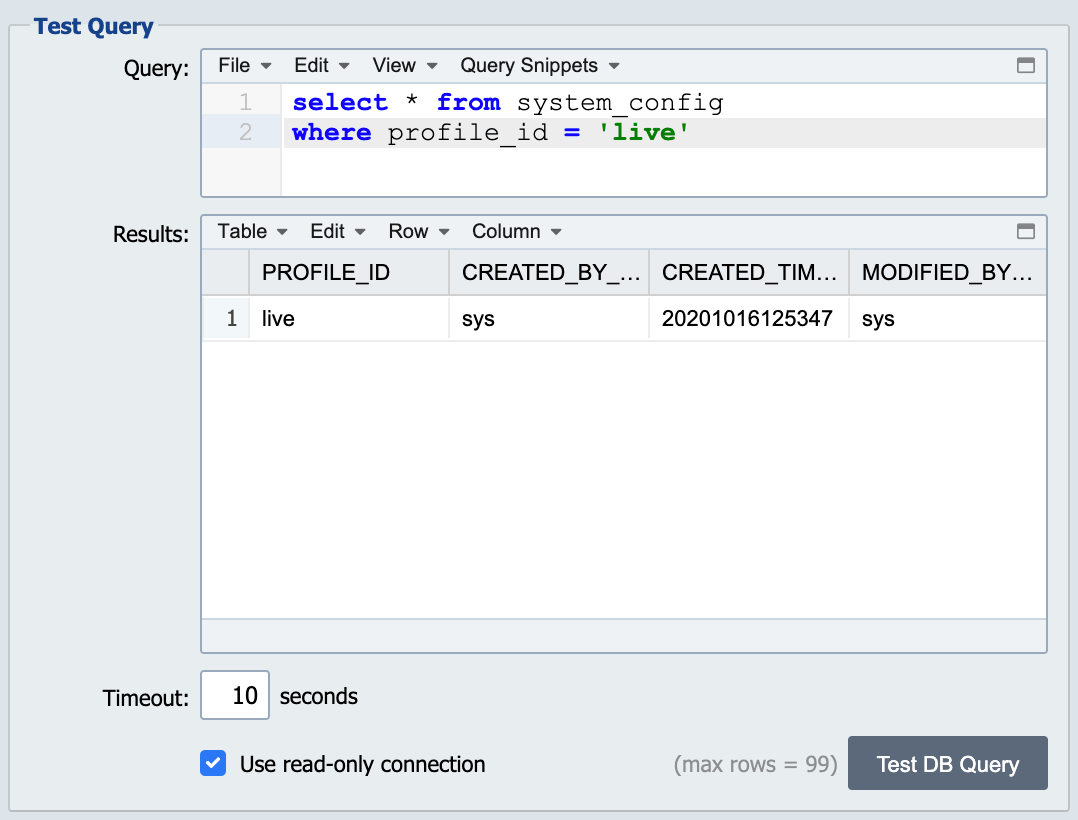1078x820 pixels.
Task: Open the query editor Edit menu
Action: pos(322,65)
